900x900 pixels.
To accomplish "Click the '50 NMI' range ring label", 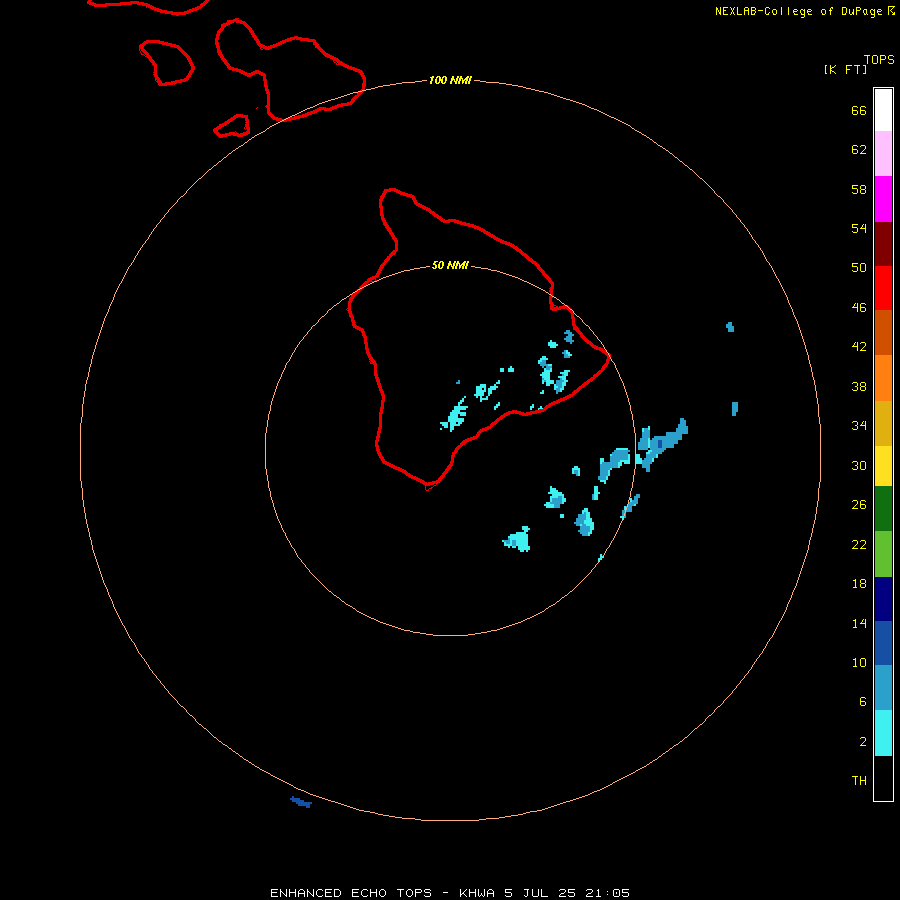I will click(450, 265).
